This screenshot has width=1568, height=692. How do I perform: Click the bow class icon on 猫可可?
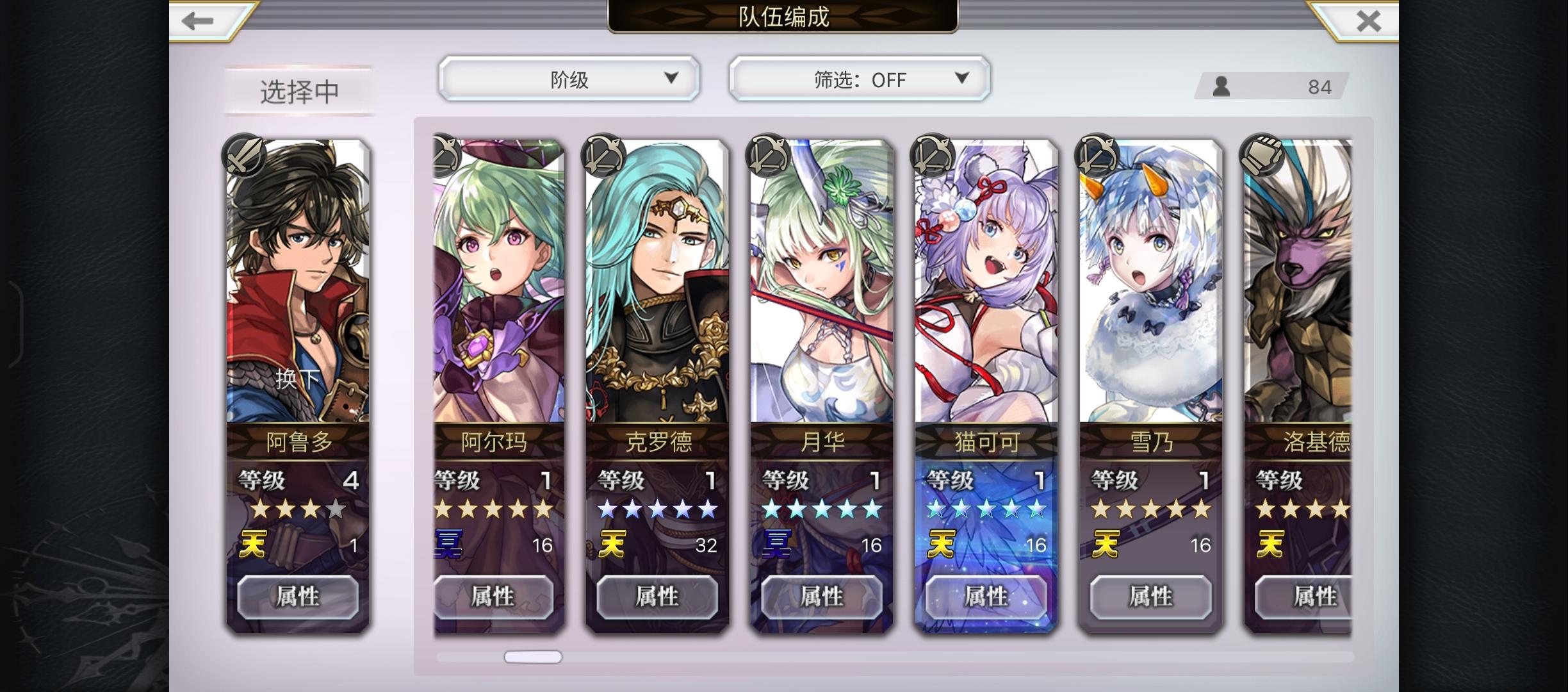coord(933,156)
